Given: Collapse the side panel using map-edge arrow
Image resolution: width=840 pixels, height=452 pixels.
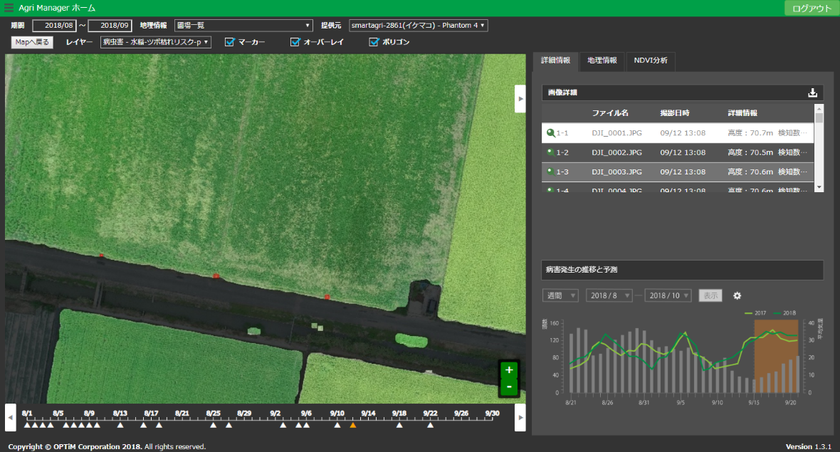Looking at the screenshot, I should tap(520, 99).
